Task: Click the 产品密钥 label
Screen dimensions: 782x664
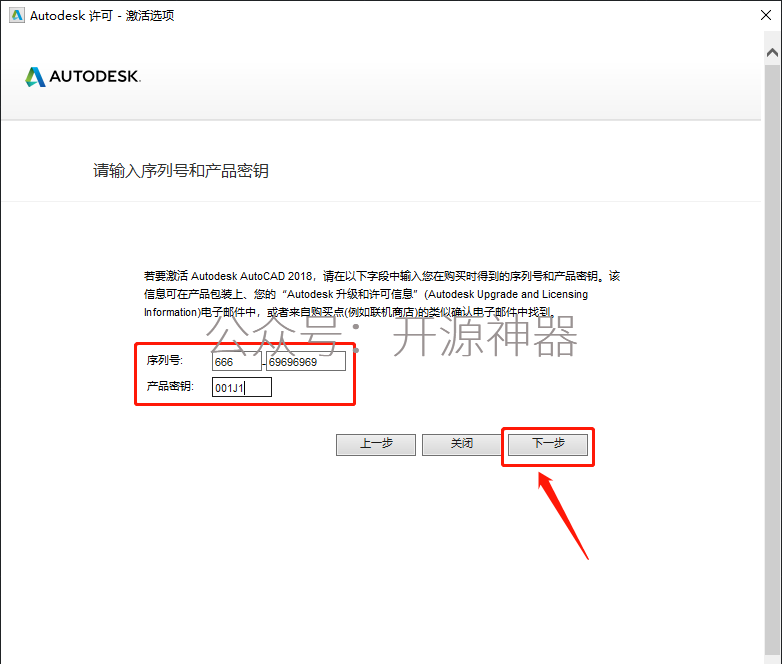Action: pos(170,386)
